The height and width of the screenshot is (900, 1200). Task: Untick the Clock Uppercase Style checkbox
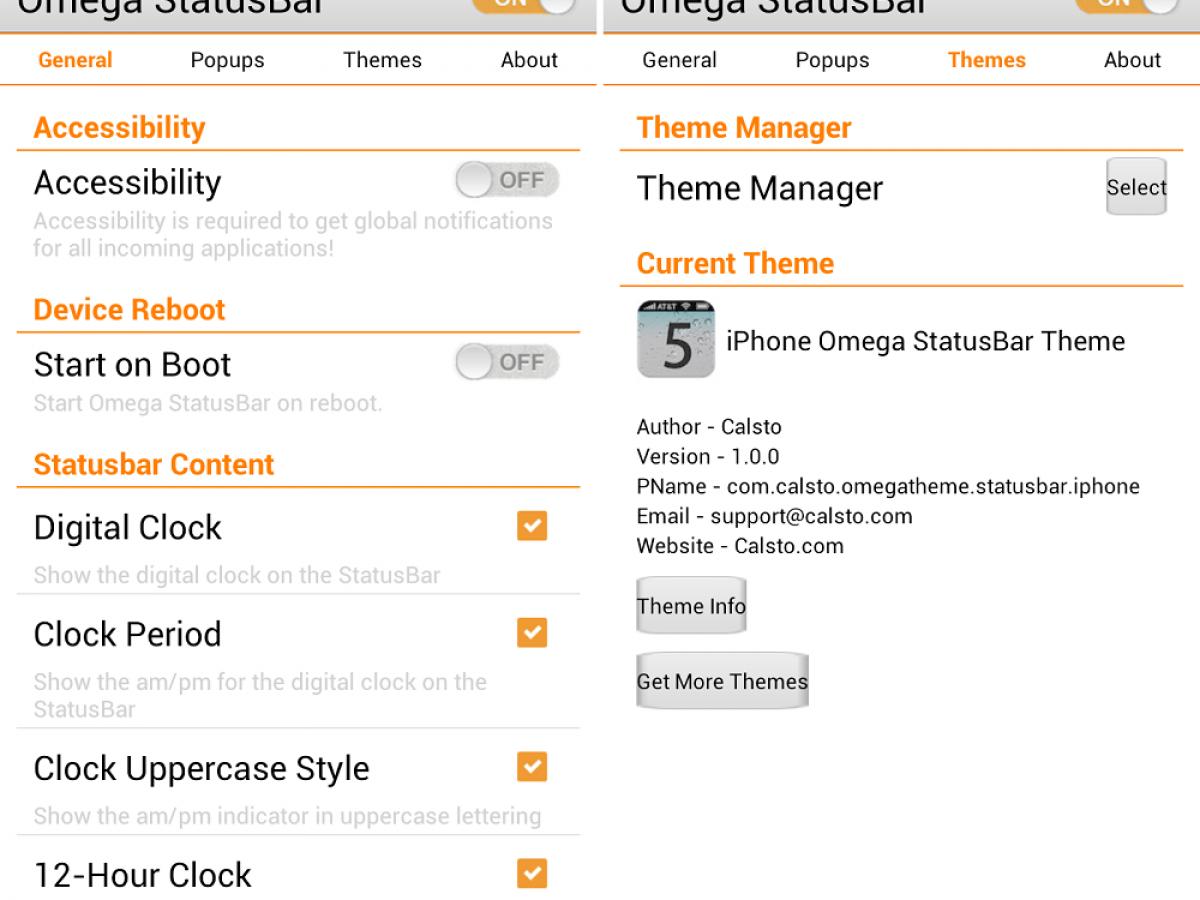532,767
